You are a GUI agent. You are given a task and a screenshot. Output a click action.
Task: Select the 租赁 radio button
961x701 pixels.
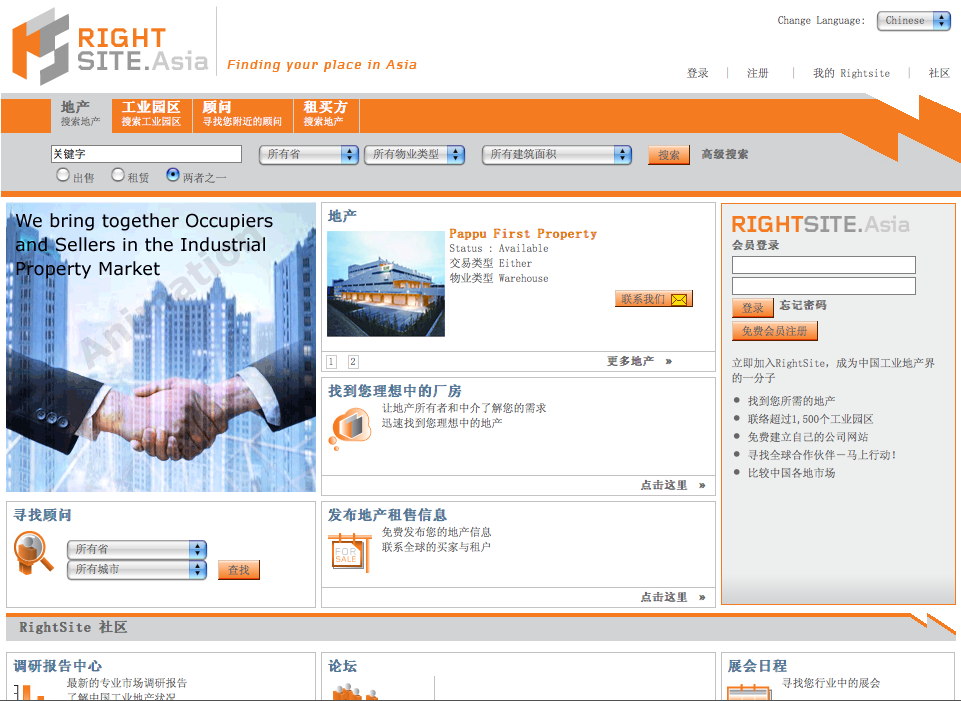[118, 176]
